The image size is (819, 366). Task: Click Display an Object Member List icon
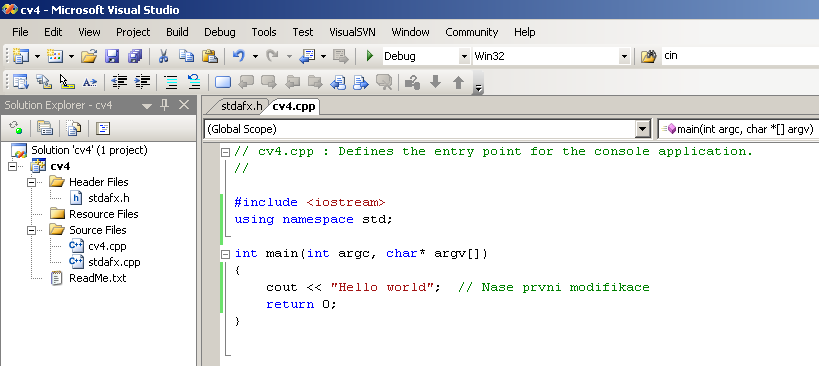tap(21, 82)
